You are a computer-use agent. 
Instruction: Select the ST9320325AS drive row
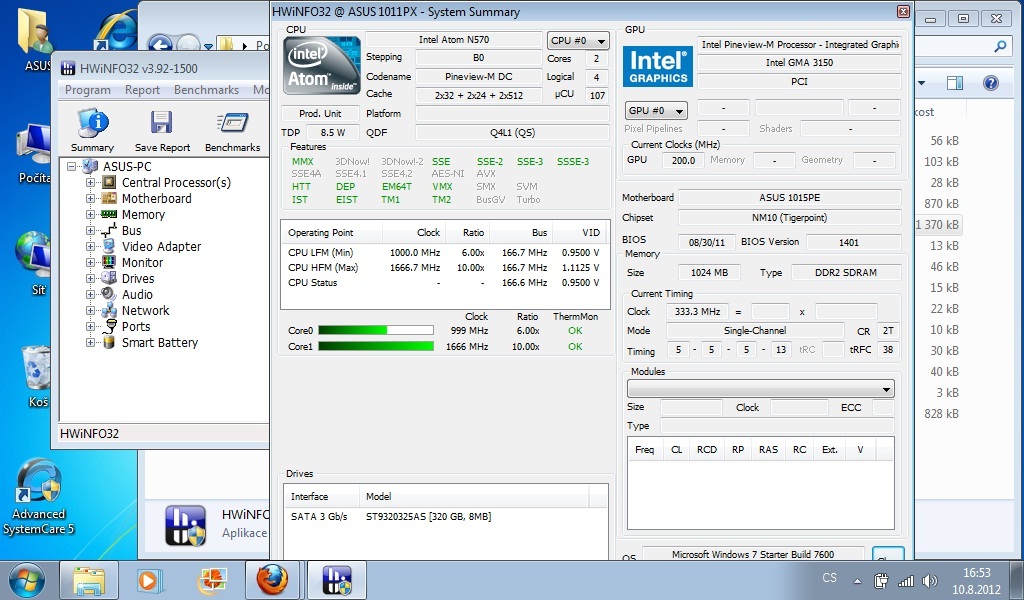(x=428, y=517)
